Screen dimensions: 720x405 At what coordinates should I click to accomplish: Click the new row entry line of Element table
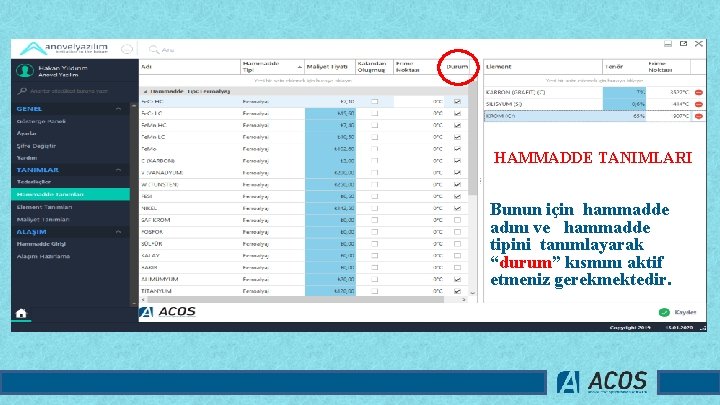tap(595, 80)
